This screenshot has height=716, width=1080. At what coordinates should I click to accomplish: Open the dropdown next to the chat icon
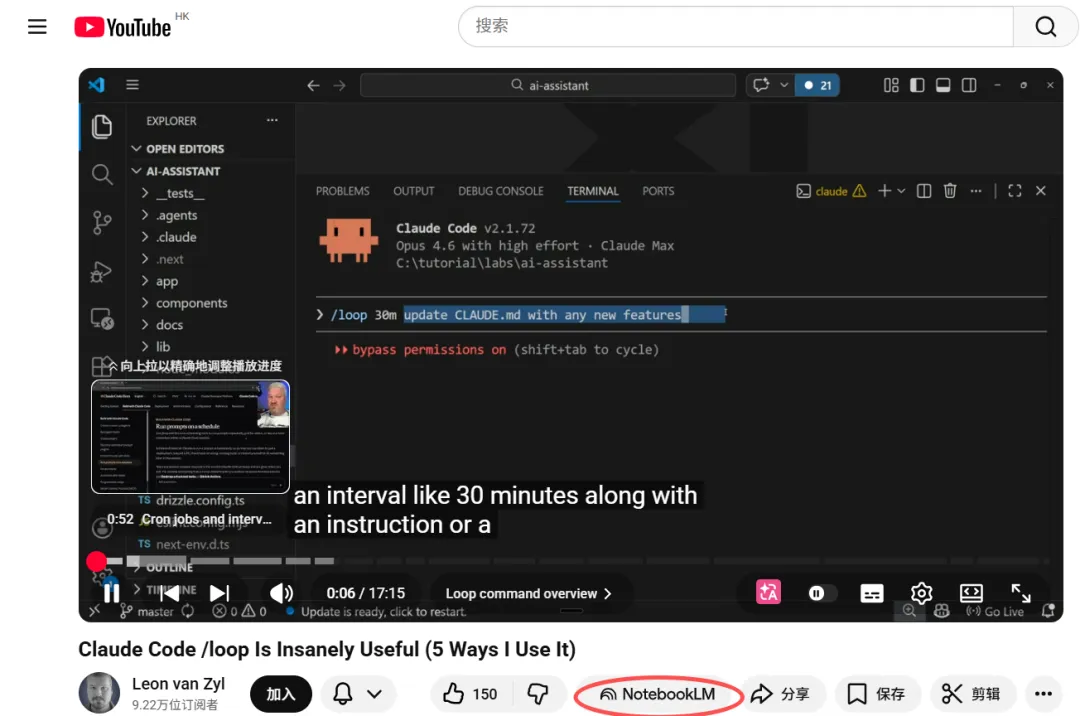(x=784, y=85)
